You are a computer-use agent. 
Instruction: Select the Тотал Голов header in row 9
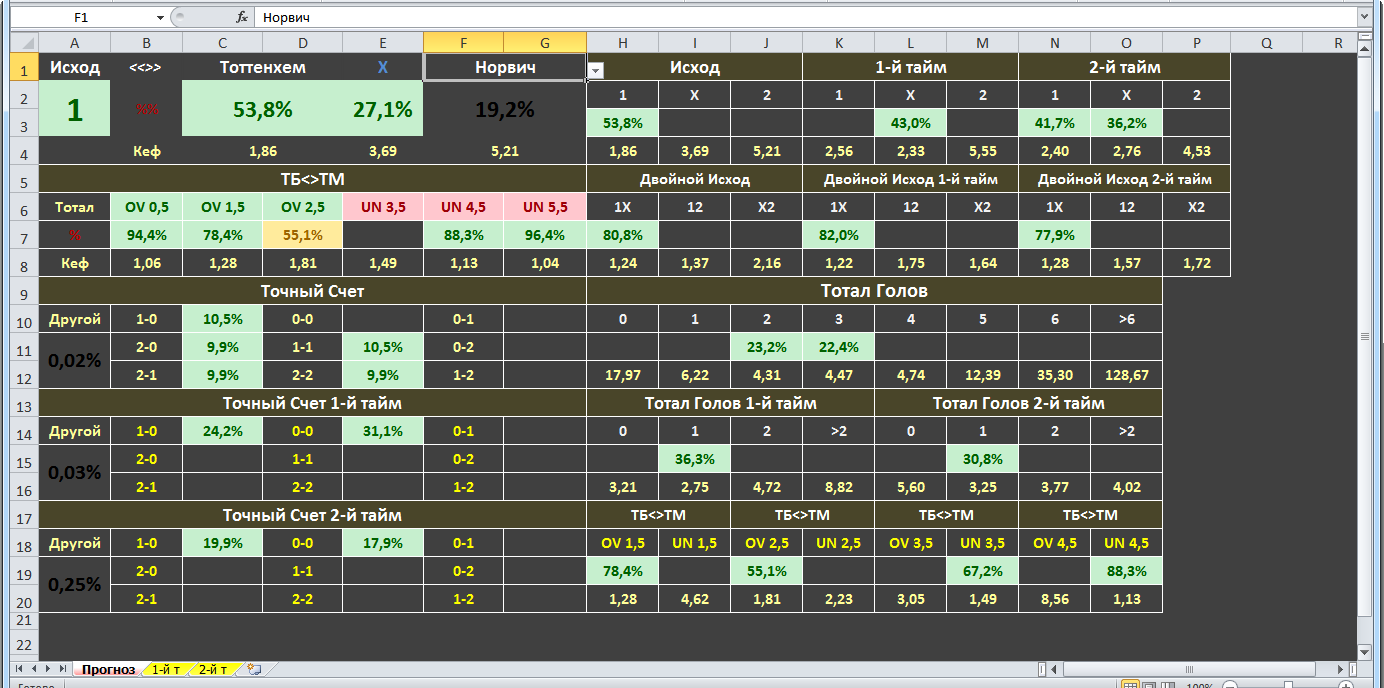874,291
